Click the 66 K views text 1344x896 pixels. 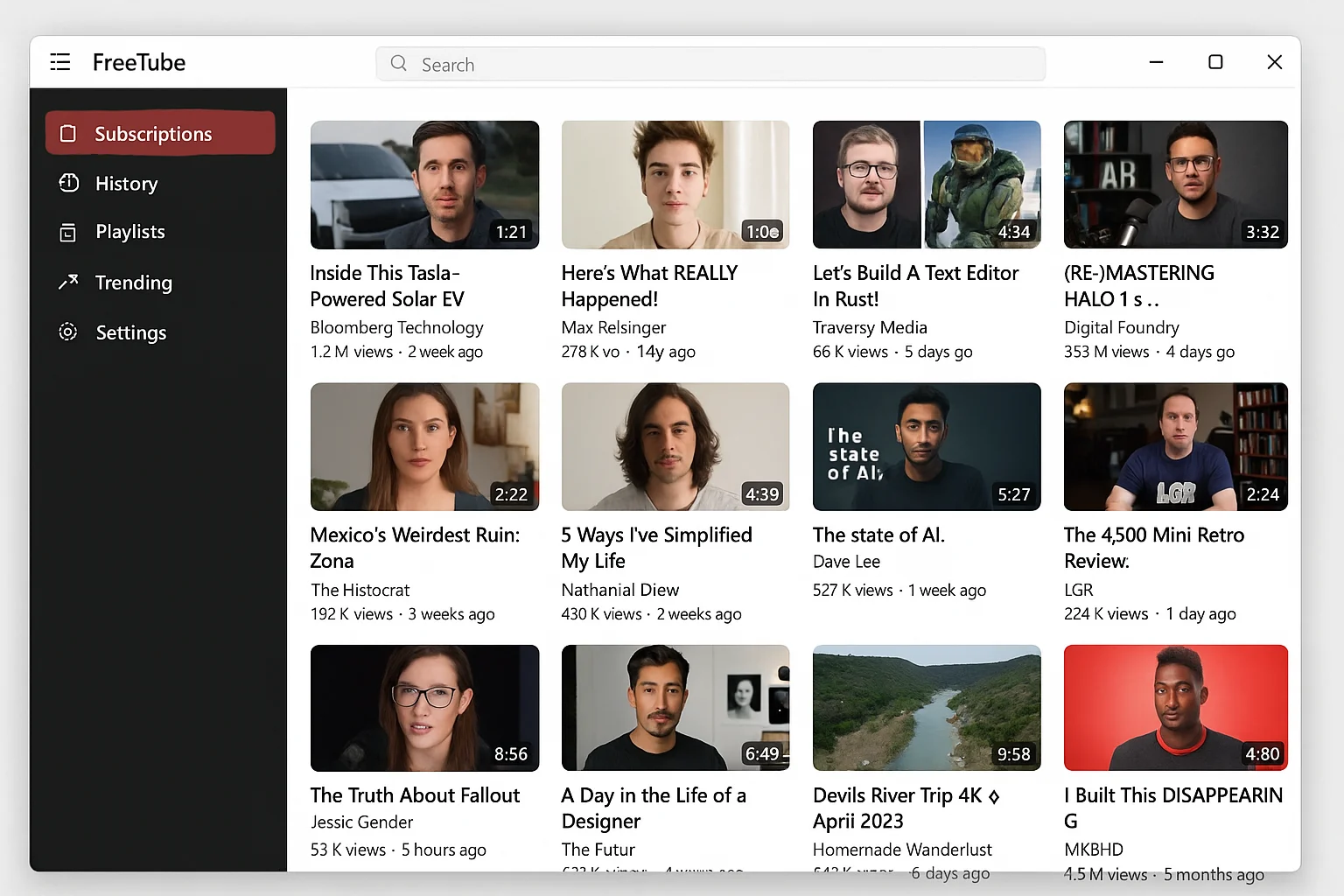coord(850,352)
